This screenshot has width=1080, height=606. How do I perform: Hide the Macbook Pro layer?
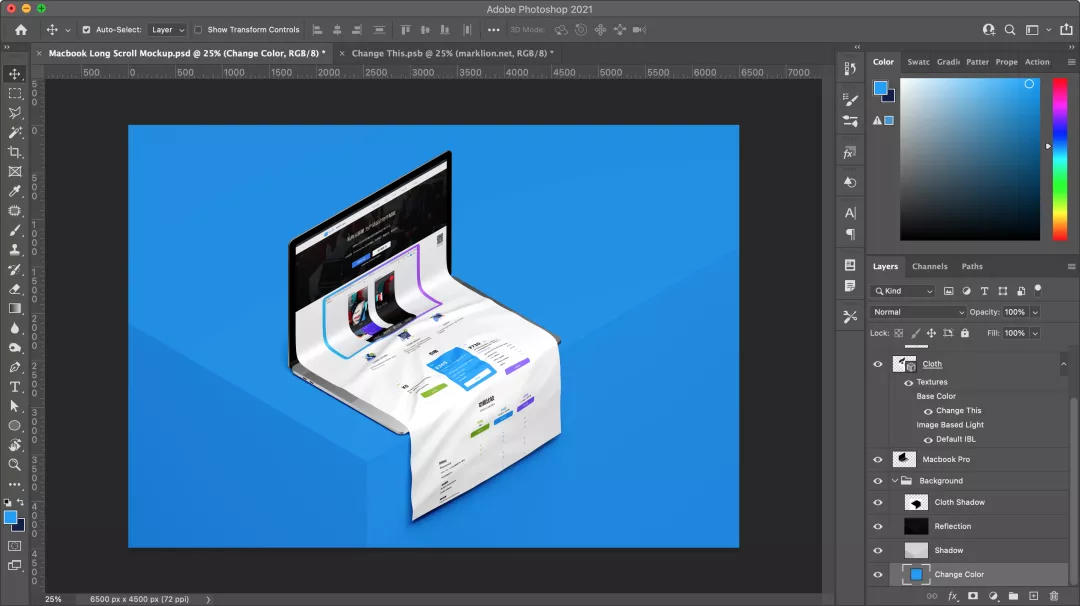pos(878,460)
